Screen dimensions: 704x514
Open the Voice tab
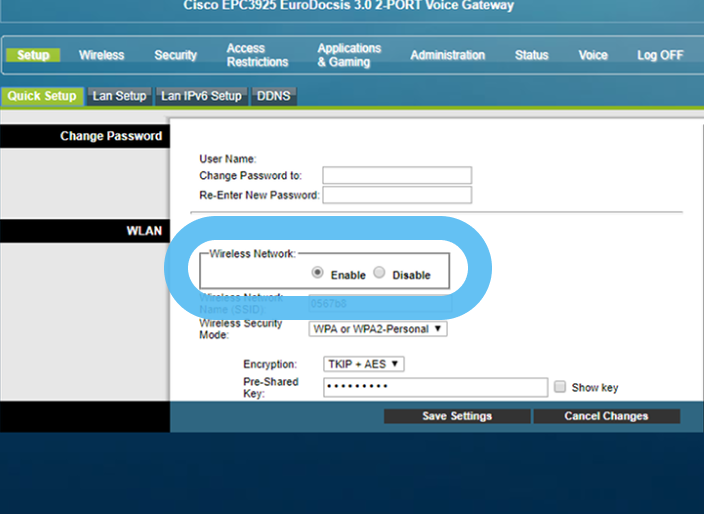(593, 55)
